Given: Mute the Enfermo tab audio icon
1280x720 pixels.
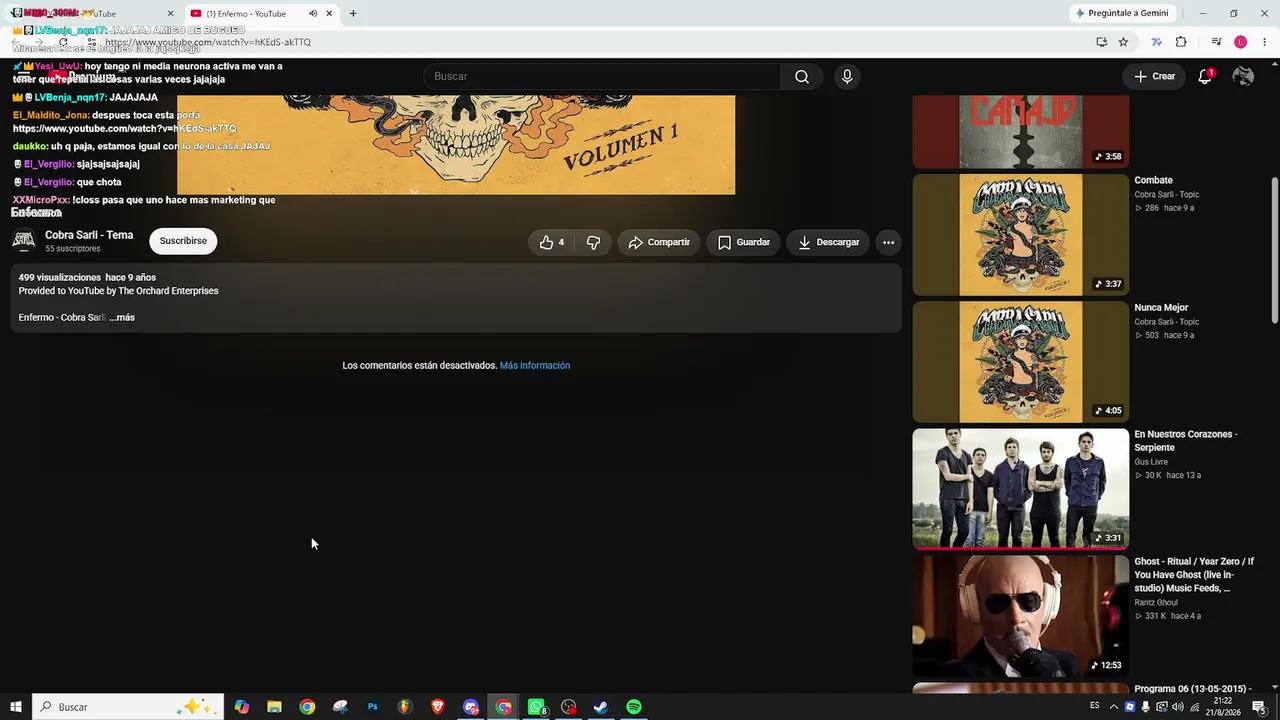Looking at the screenshot, I should [313, 14].
